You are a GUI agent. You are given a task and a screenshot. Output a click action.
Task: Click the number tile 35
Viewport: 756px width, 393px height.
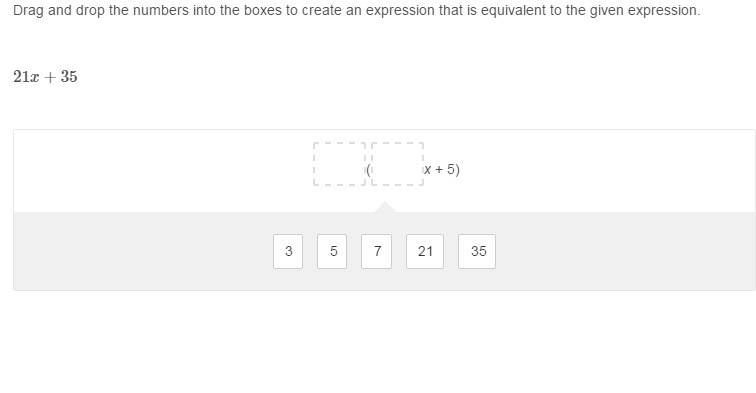(x=477, y=251)
